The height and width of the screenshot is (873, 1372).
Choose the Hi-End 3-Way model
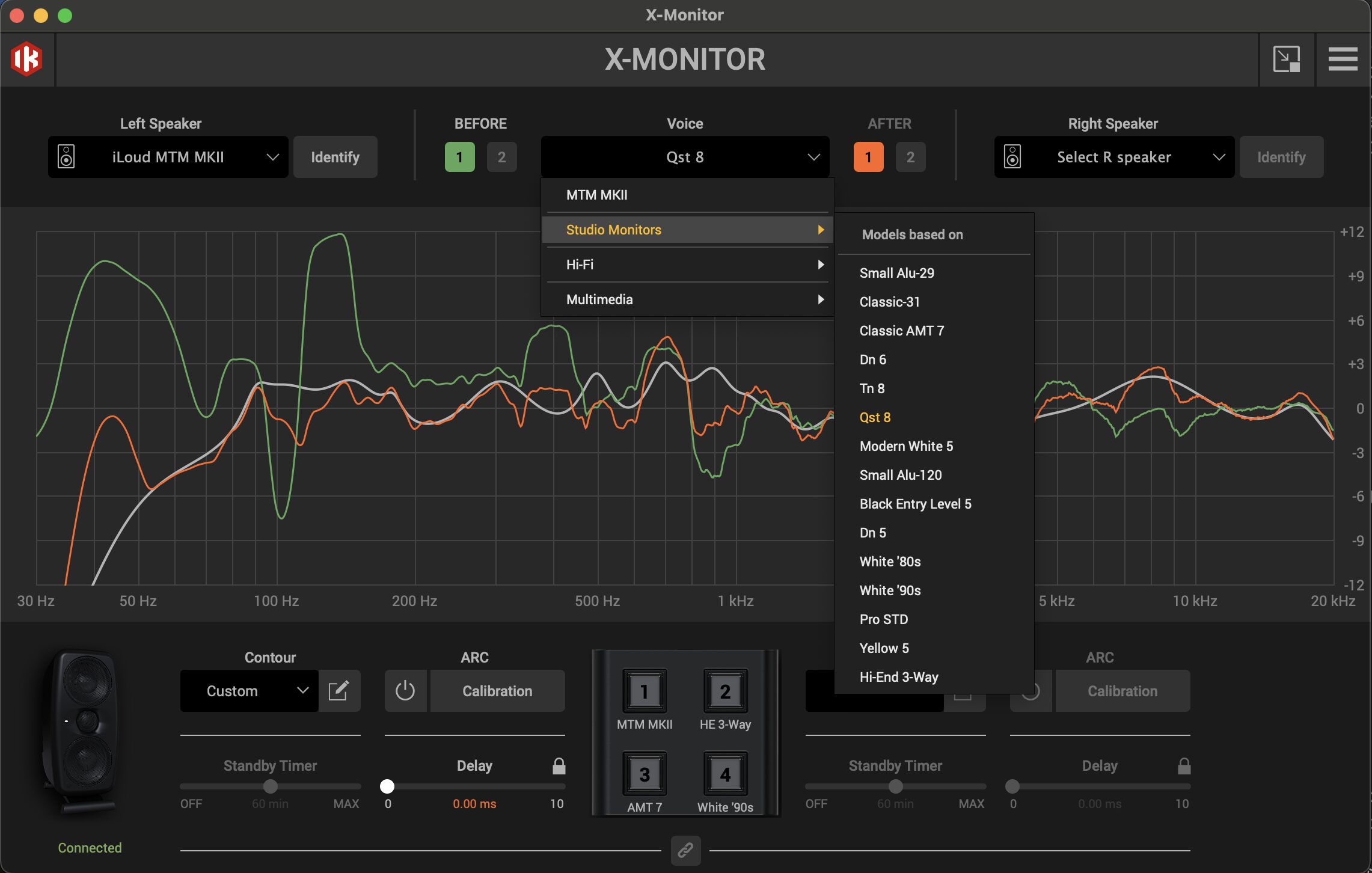934,677
